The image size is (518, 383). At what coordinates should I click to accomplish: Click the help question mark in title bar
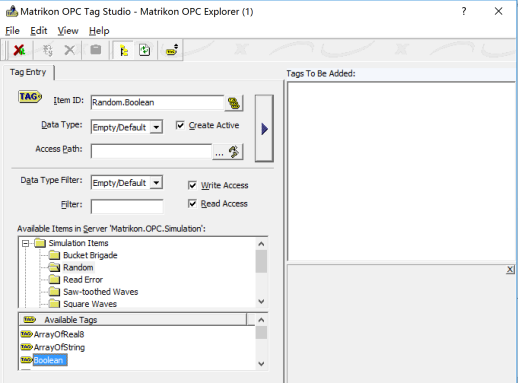(464, 11)
